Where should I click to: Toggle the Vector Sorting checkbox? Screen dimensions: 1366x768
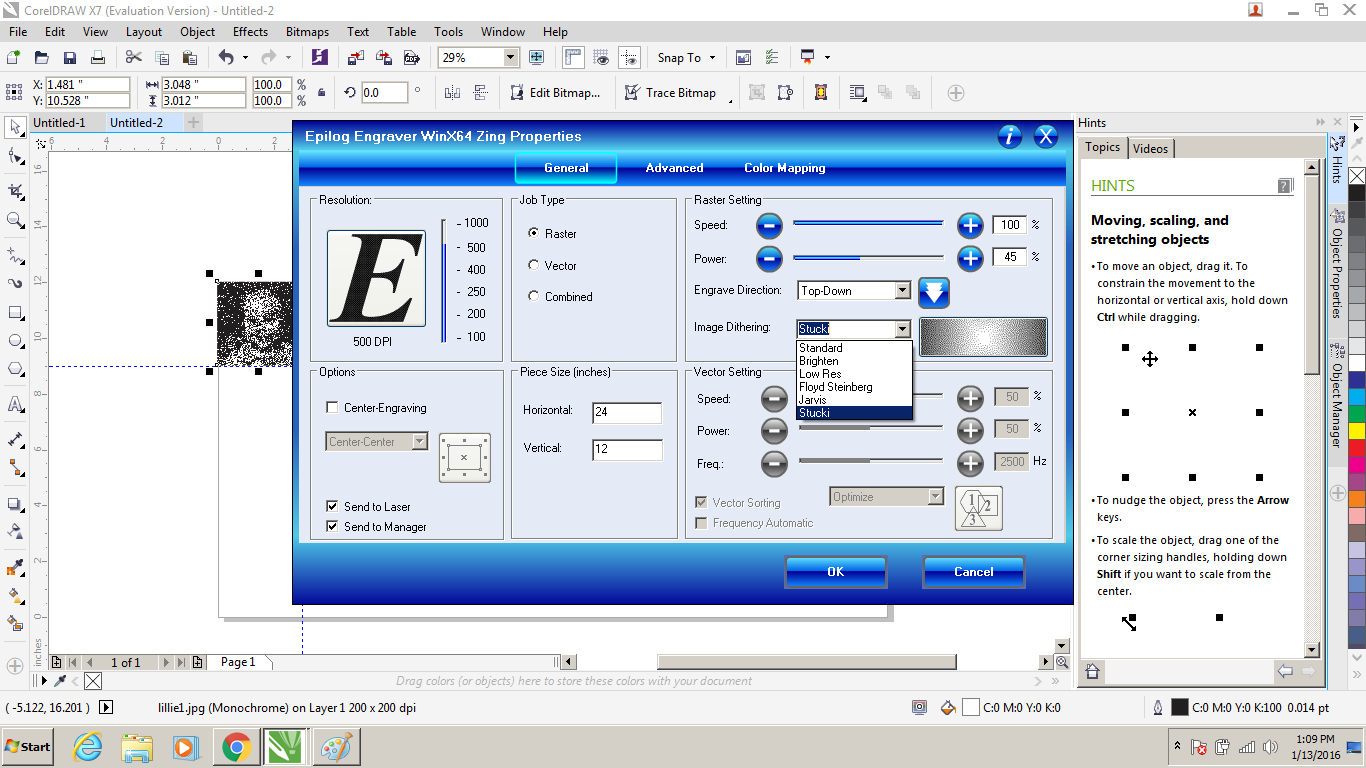(x=701, y=503)
